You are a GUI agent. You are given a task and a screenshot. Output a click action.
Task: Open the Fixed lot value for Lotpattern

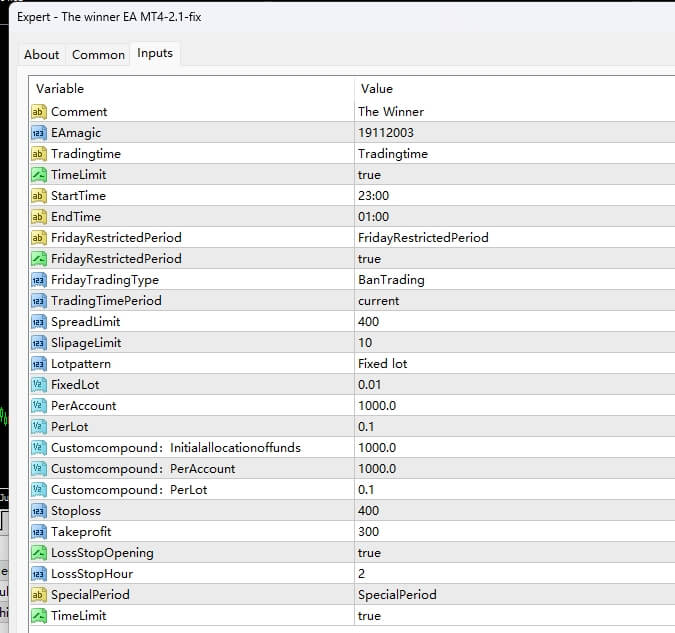(514, 364)
